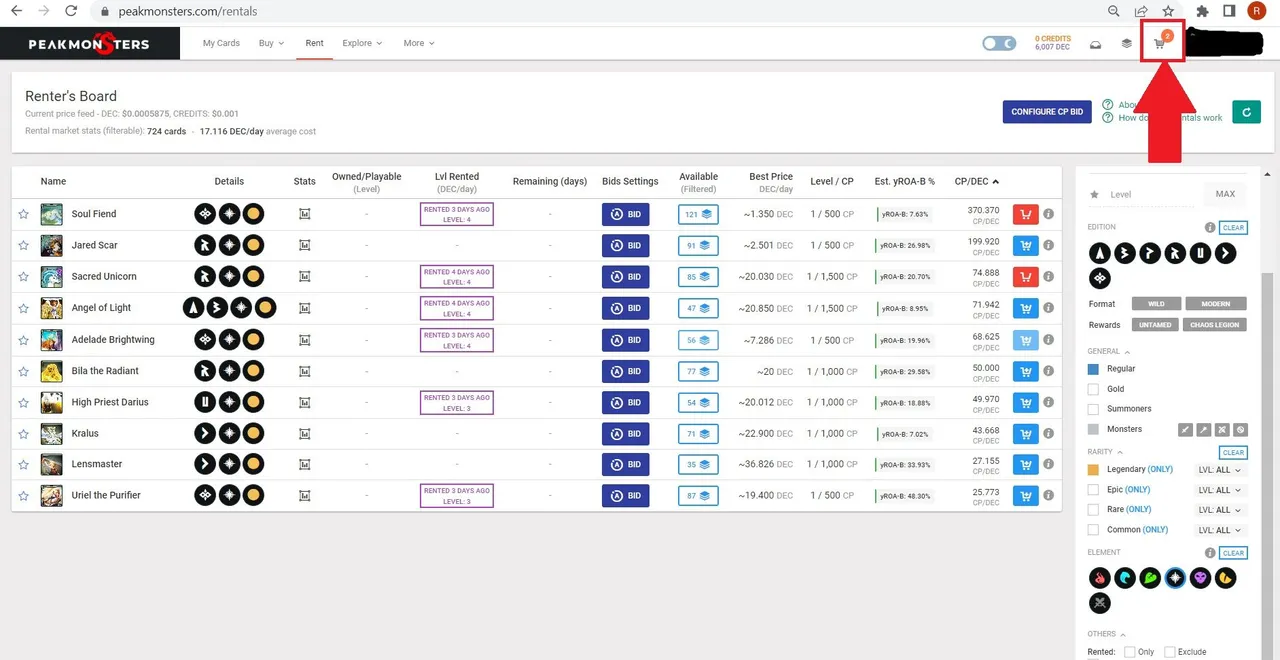This screenshot has width=1280, height=660.
Task: Open the card stack icon in header
Action: pos(1126,44)
